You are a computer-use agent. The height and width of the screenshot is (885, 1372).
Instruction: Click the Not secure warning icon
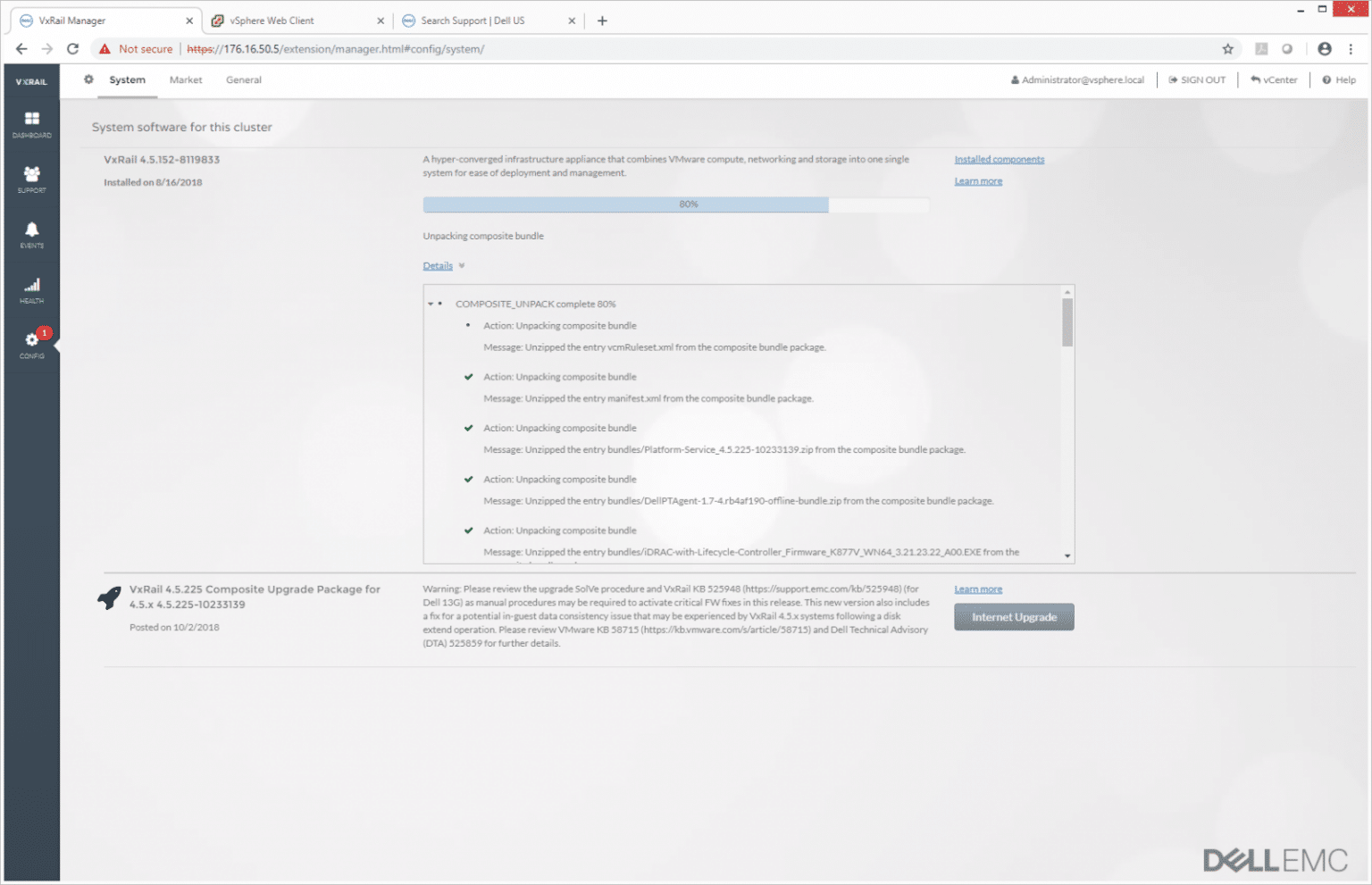(x=105, y=48)
